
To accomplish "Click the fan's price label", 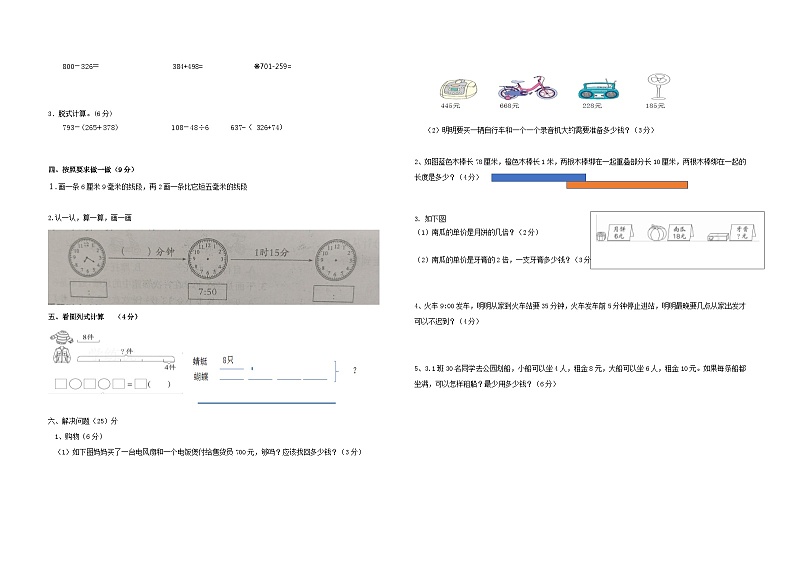I will [x=655, y=106].
